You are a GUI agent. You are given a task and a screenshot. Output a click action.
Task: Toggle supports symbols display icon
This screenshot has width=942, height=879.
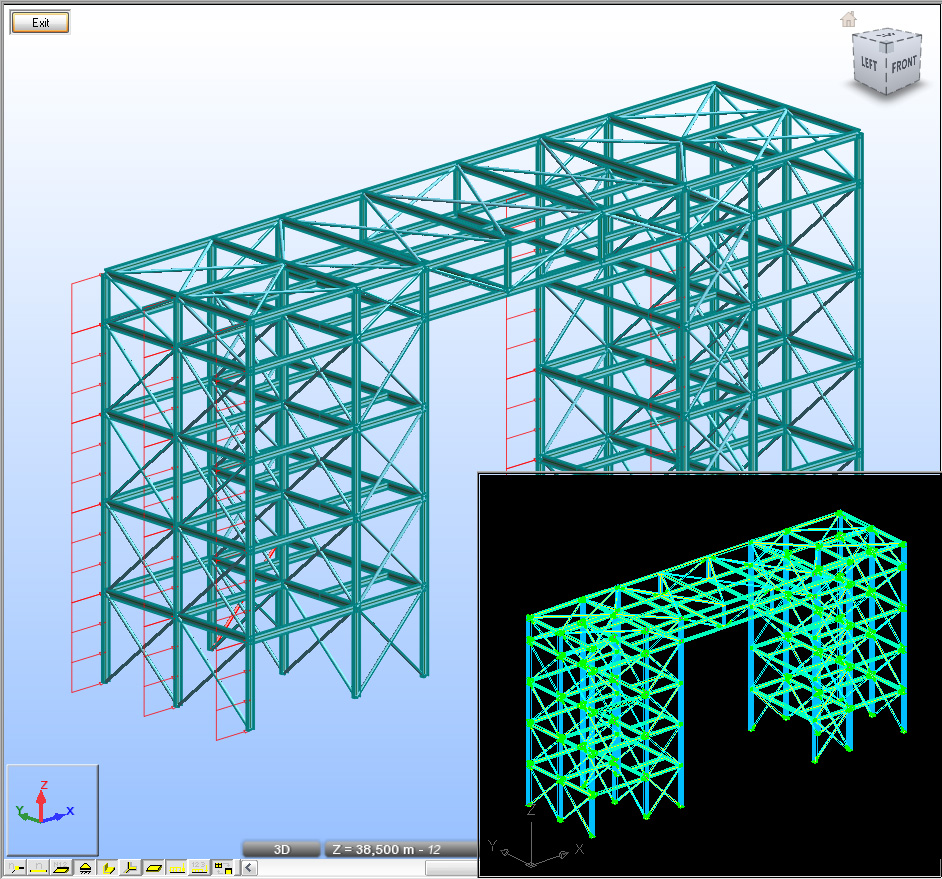click(85, 868)
